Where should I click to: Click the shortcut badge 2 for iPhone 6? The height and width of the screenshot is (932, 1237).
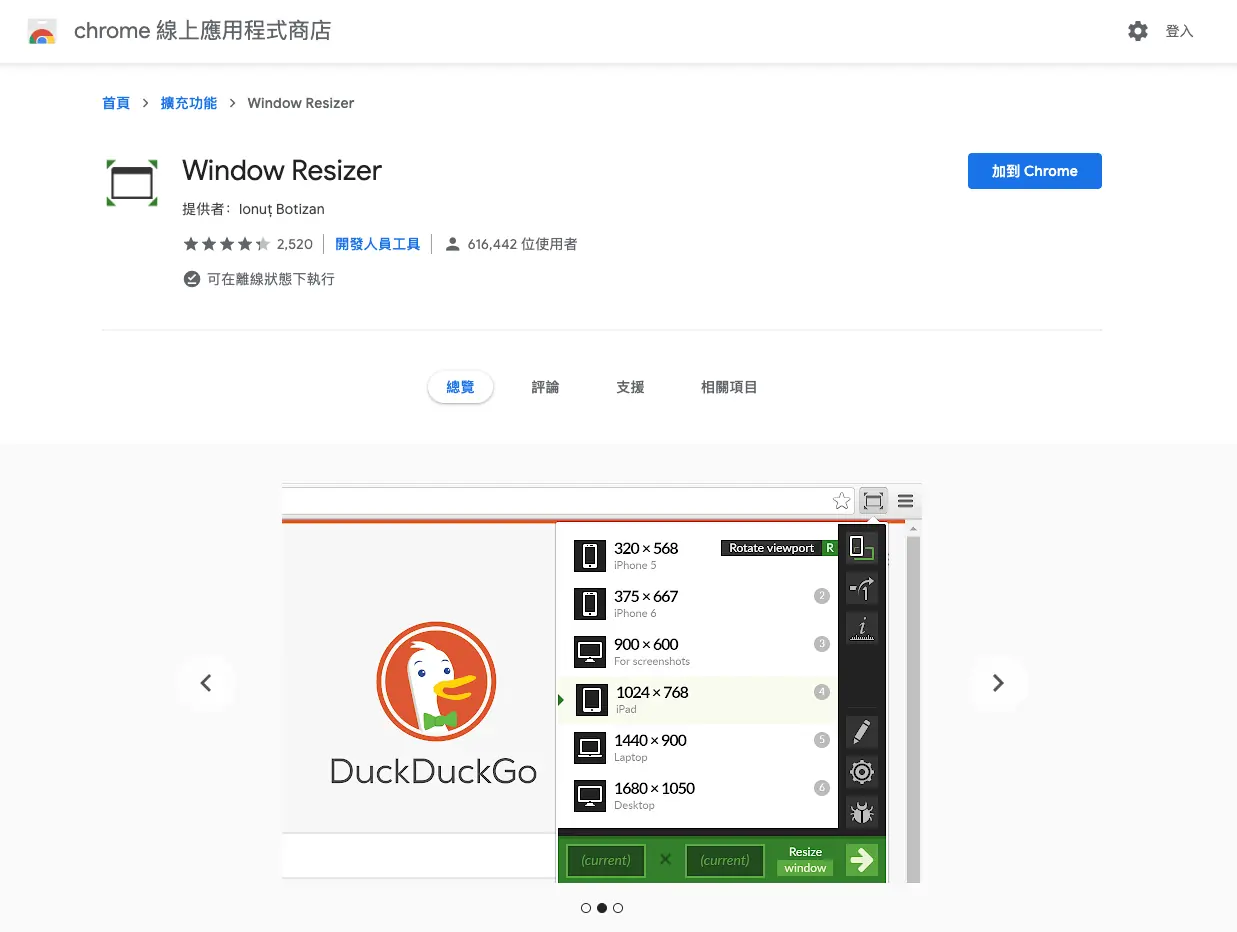pos(822,596)
